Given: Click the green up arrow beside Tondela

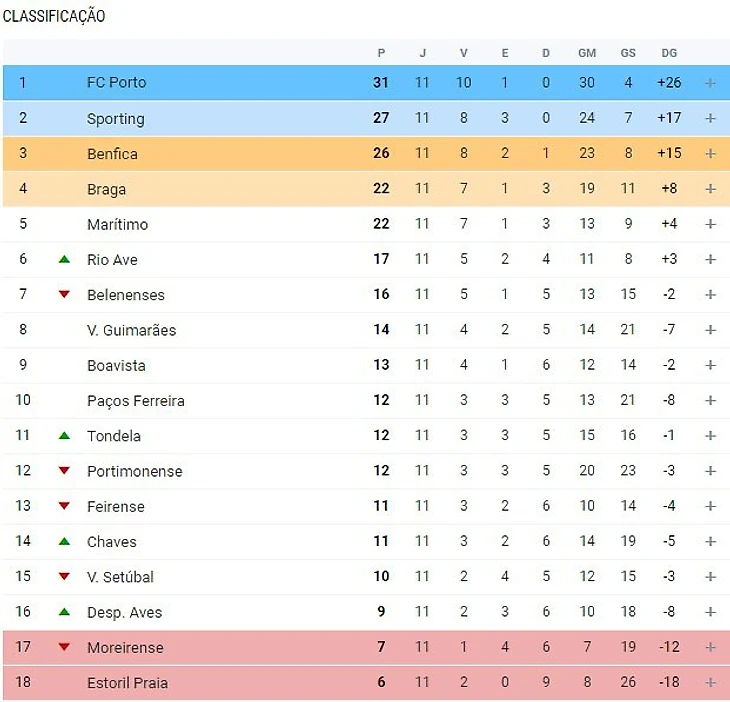Looking at the screenshot, I should click(x=64, y=436).
